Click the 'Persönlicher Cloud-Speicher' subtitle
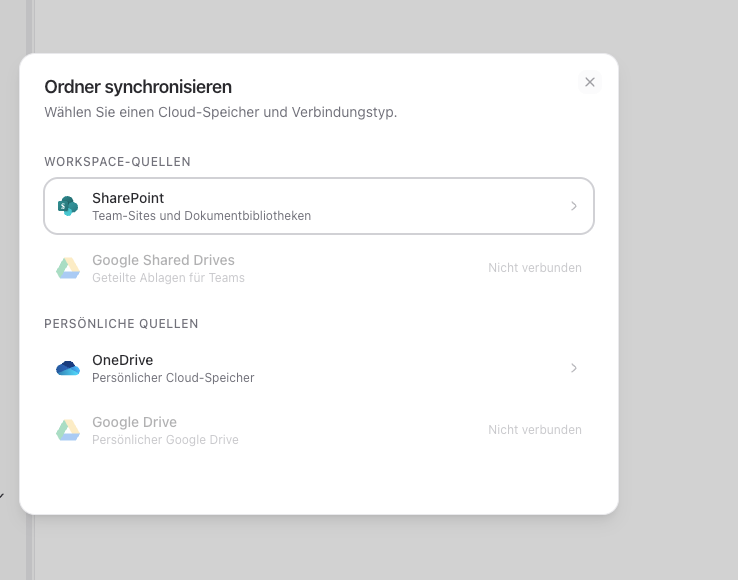 (173, 378)
